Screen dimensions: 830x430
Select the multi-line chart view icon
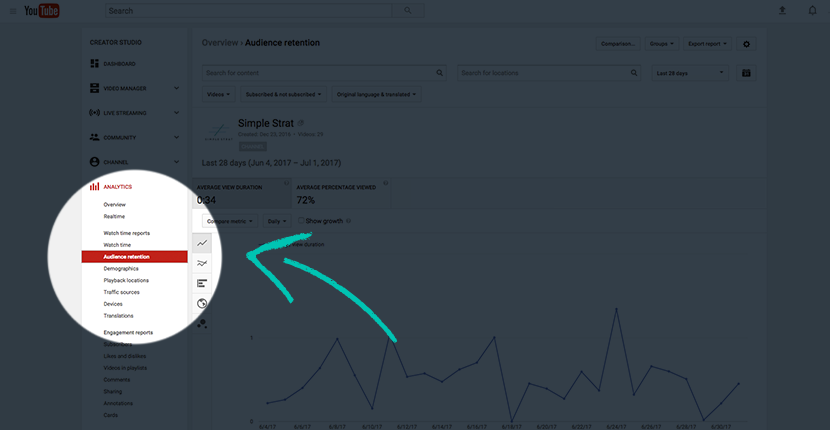pos(202,263)
